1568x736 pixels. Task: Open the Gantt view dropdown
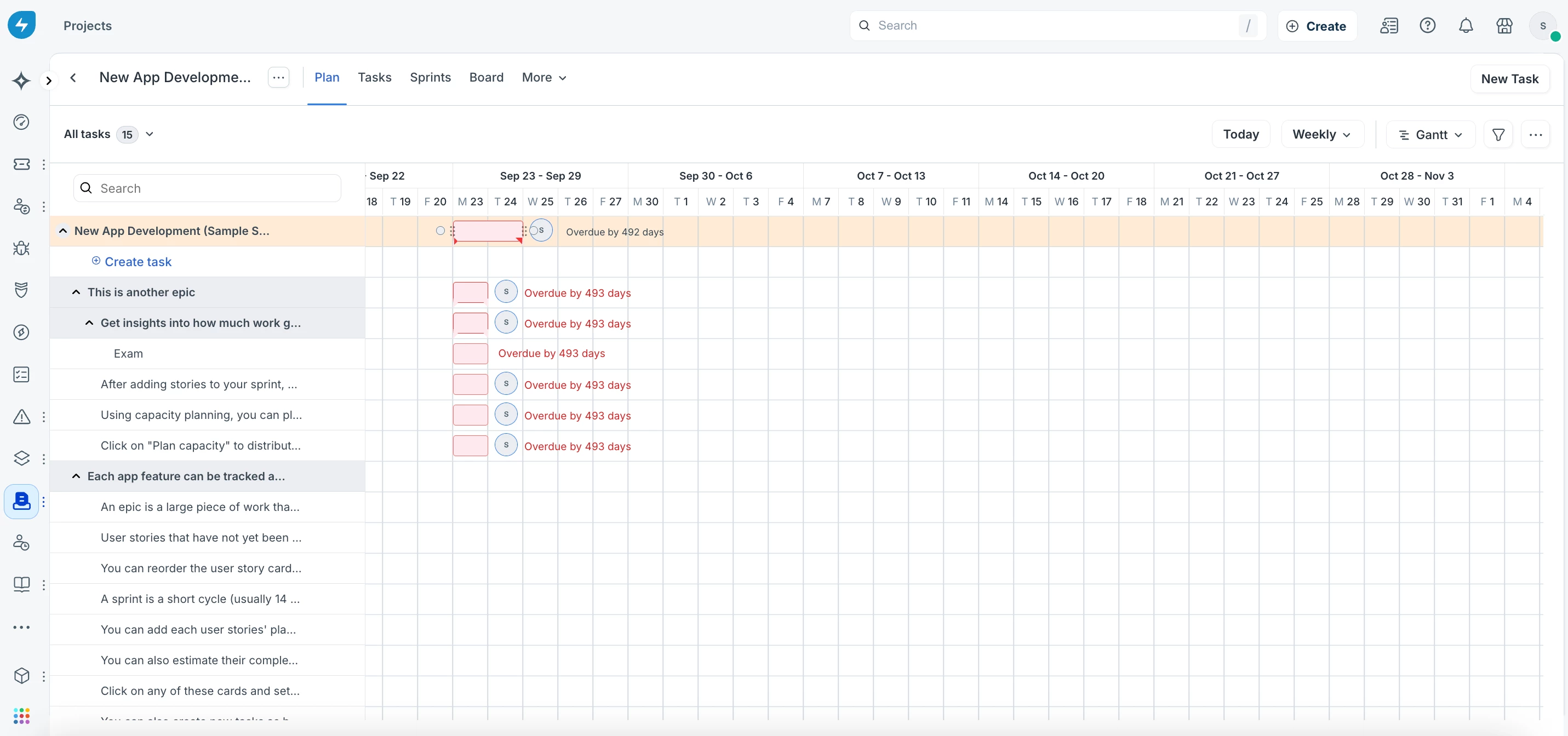[1430, 134]
